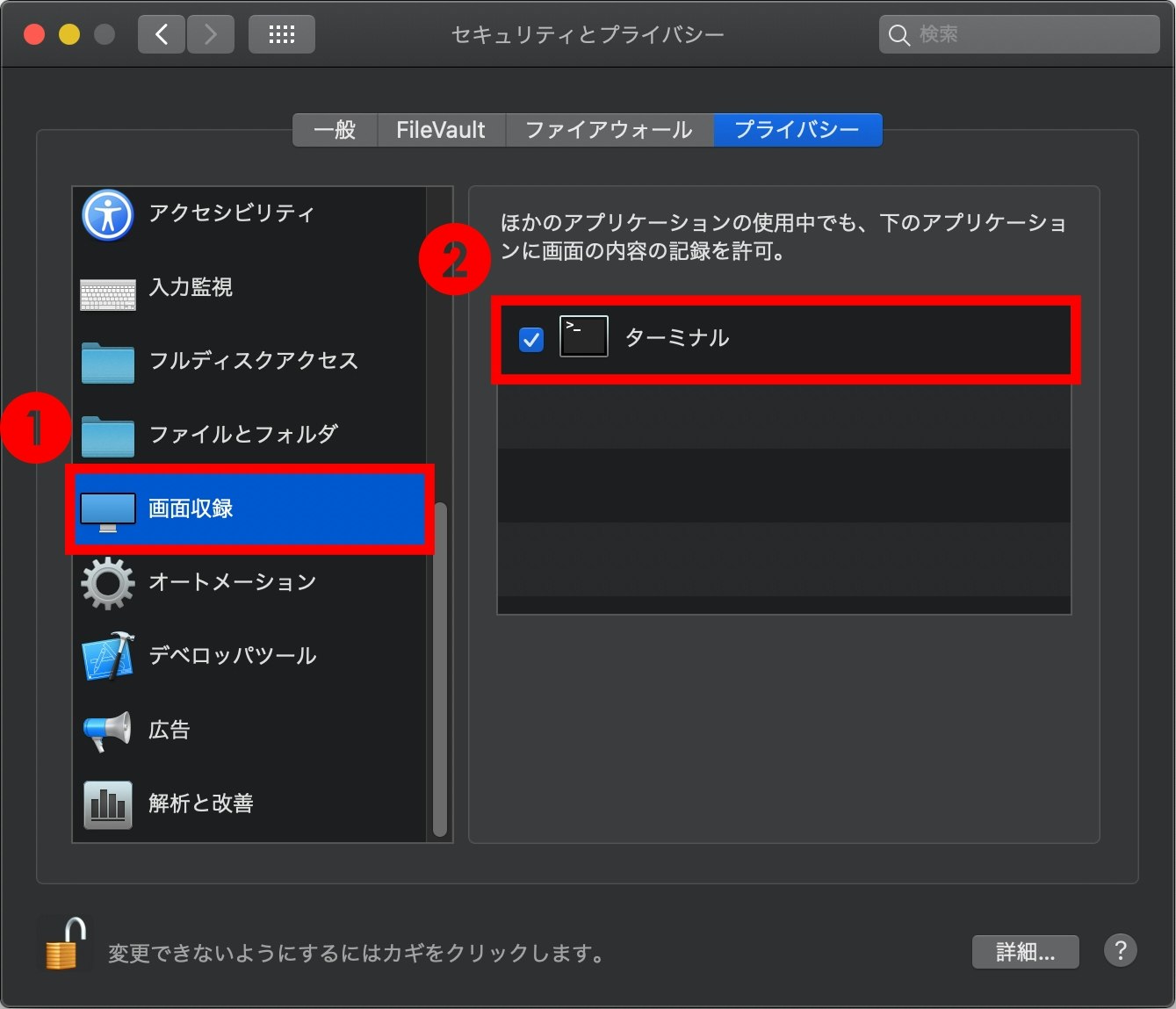The height and width of the screenshot is (1009, 1176).
Task: Open the 詳細... button
Action: point(1025,952)
